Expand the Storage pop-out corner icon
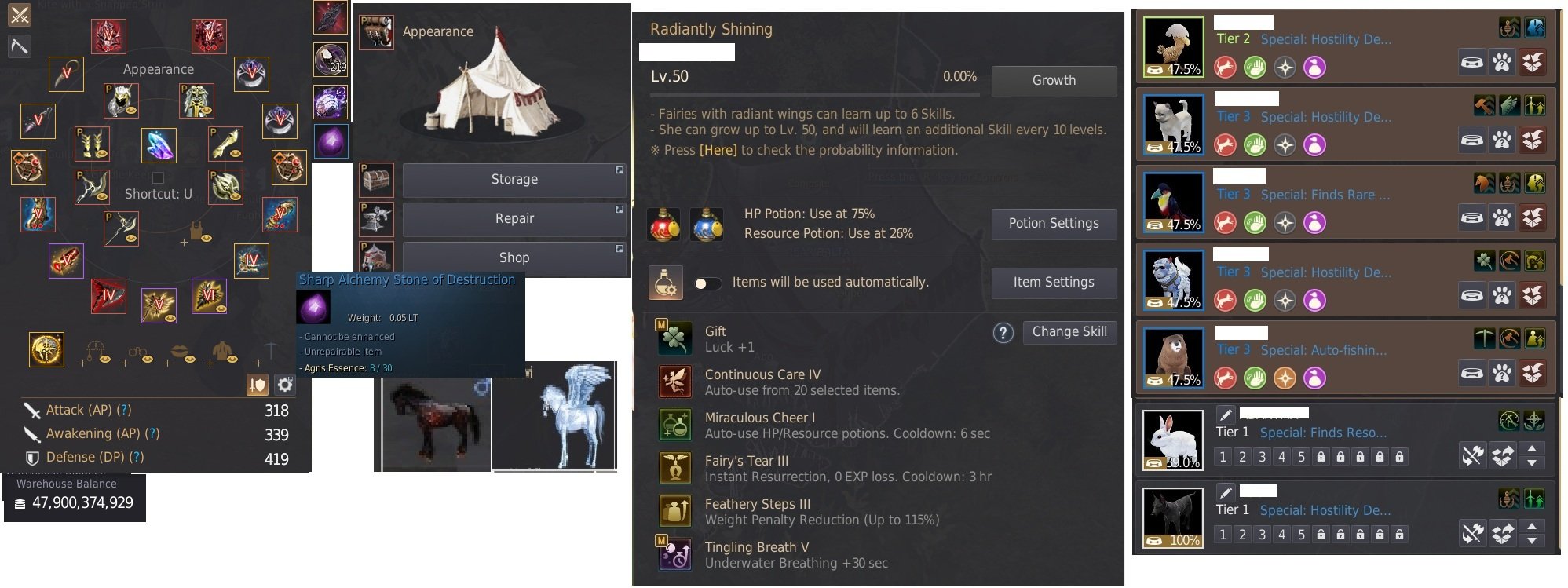The width and height of the screenshot is (1568, 588). coord(619,170)
